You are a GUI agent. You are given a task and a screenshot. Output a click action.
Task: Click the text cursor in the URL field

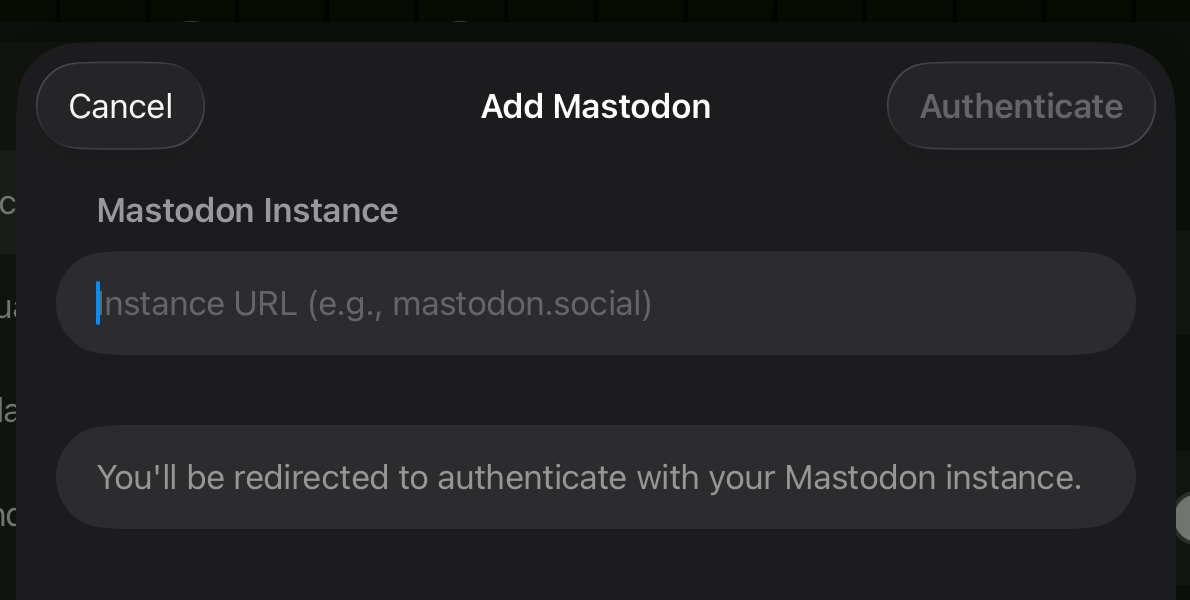97,303
